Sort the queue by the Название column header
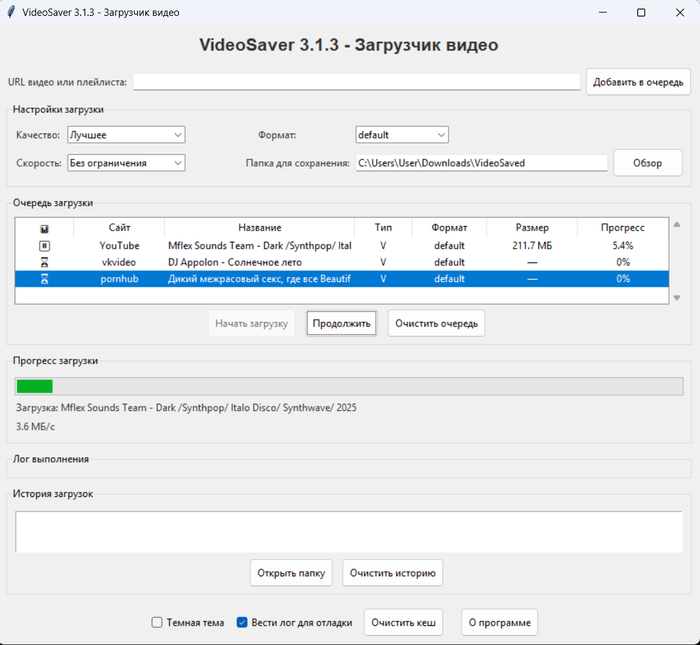Screen dimensions: 700x645 point(259,228)
